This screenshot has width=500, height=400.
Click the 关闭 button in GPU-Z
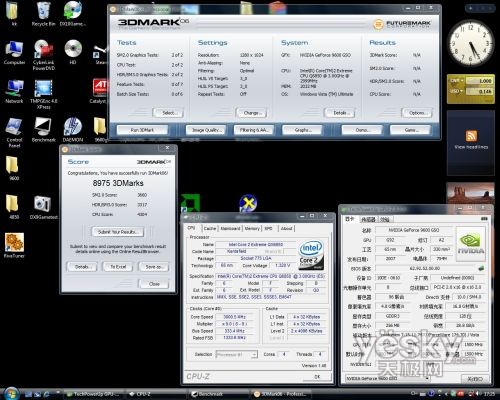(475, 379)
